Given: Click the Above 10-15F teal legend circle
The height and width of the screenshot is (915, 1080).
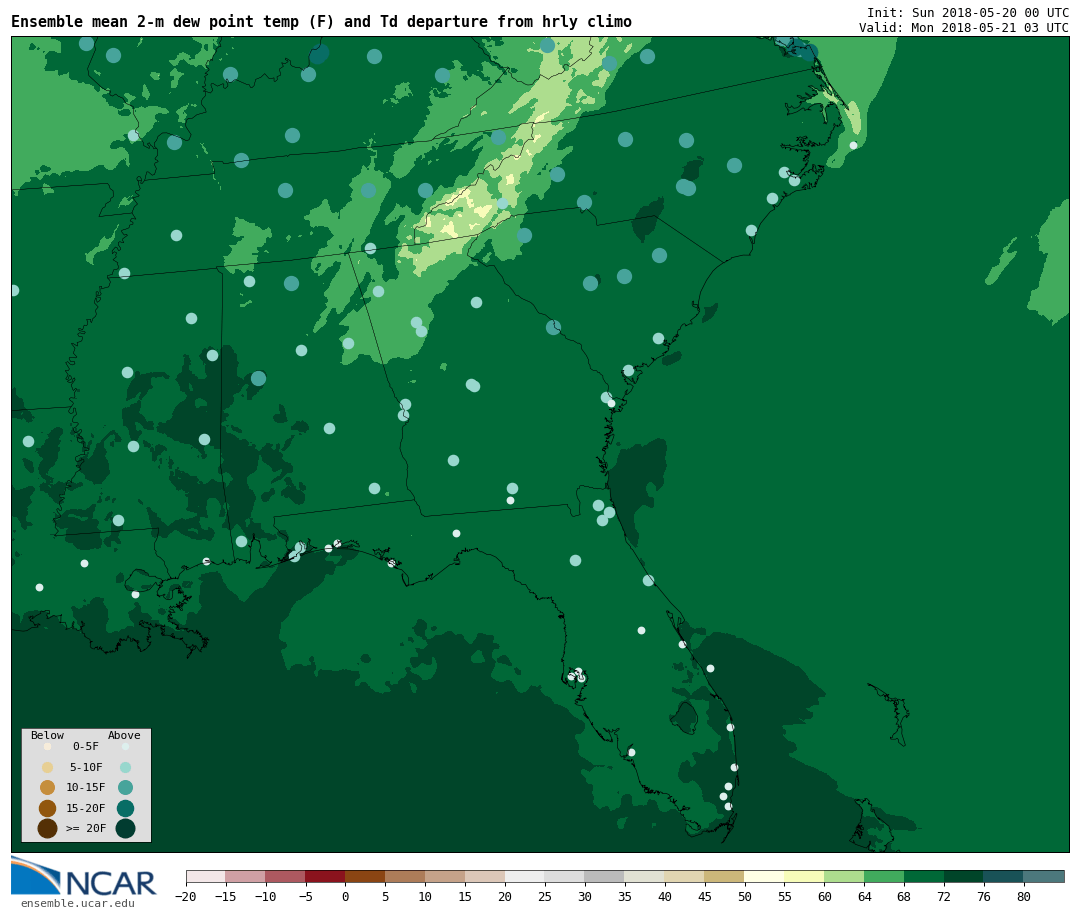Looking at the screenshot, I should pyautogui.click(x=125, y=788).
